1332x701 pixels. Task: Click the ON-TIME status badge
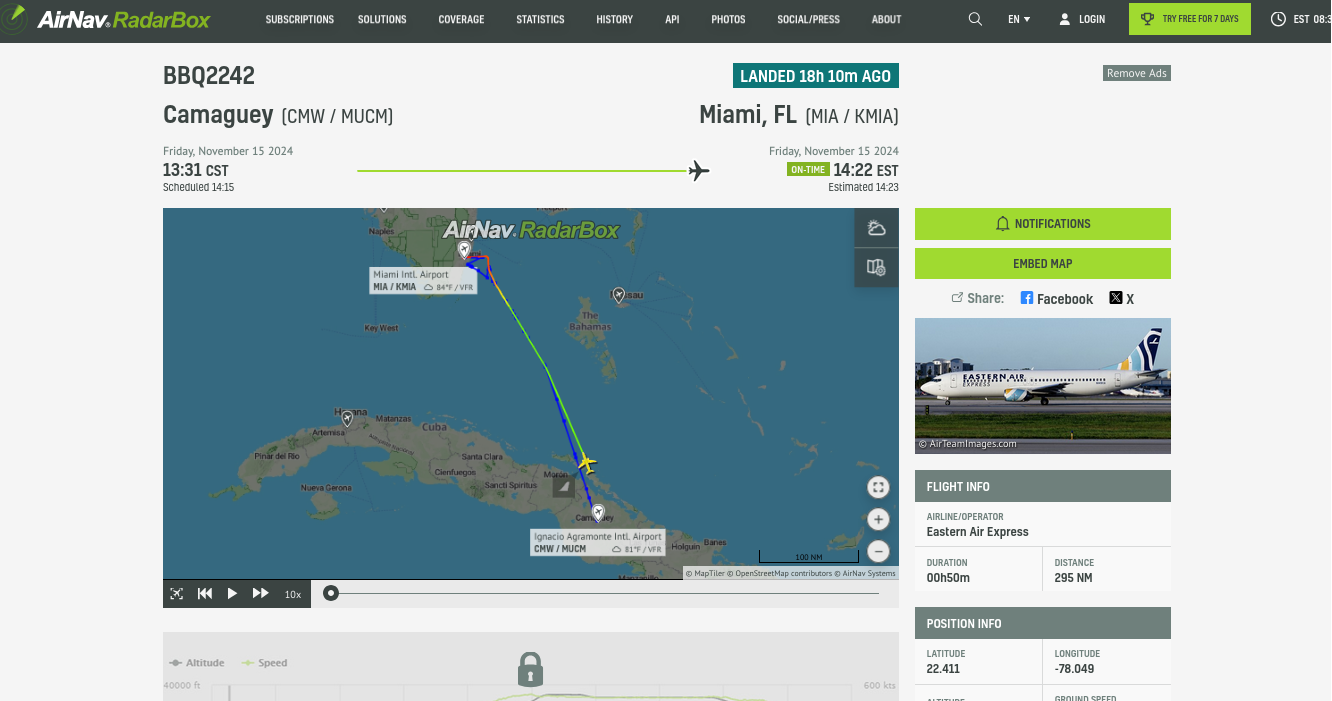click(808, 170)
